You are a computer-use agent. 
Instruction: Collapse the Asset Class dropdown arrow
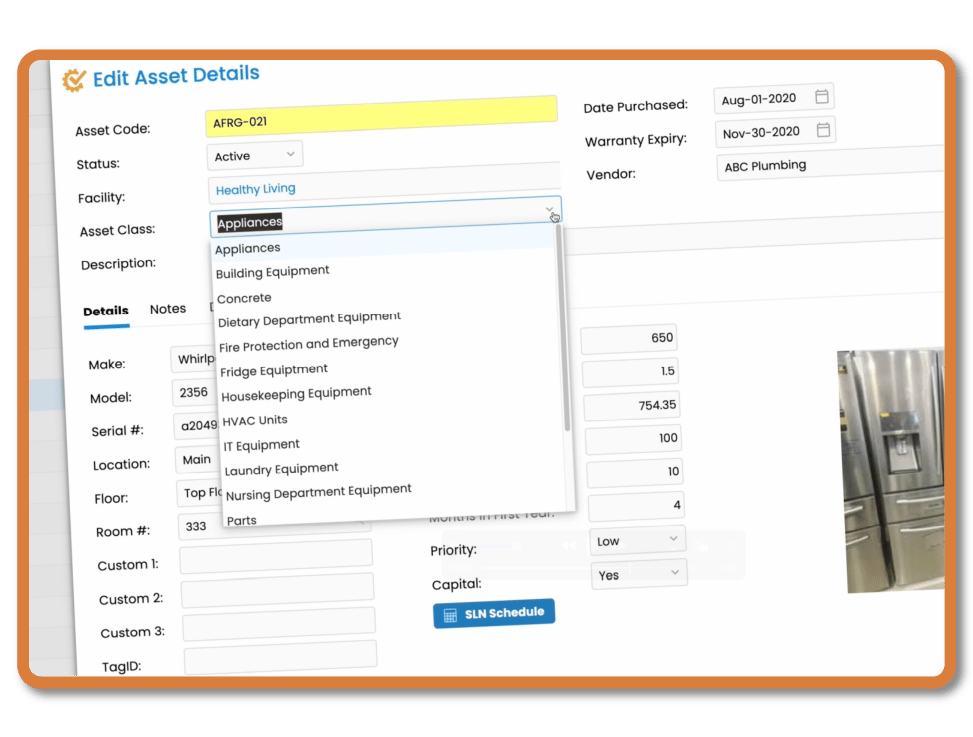tap(550, 211)
